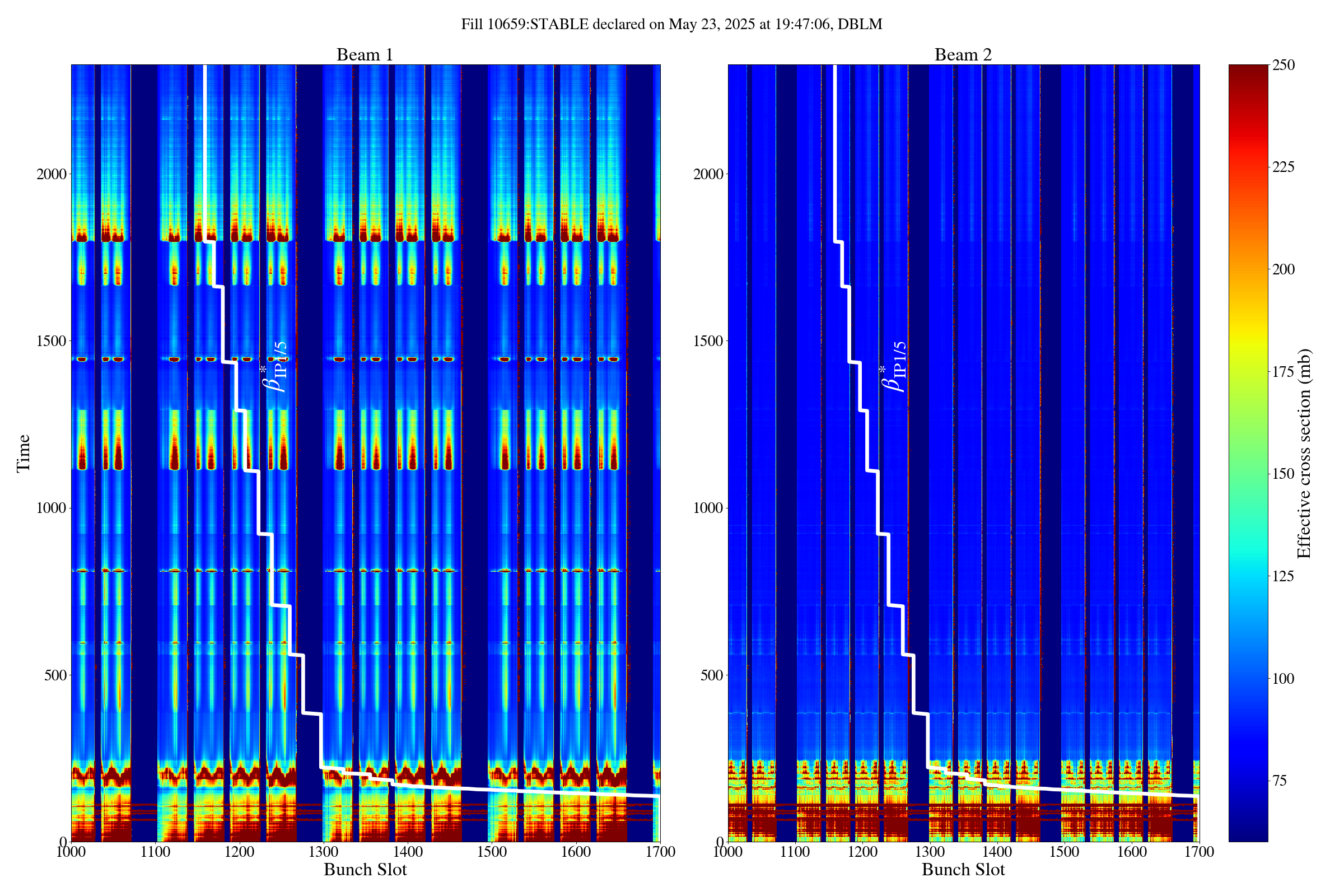
Task: Click the 'Bunch Slot' label under Beam 1
Action: tap(365, 870)
